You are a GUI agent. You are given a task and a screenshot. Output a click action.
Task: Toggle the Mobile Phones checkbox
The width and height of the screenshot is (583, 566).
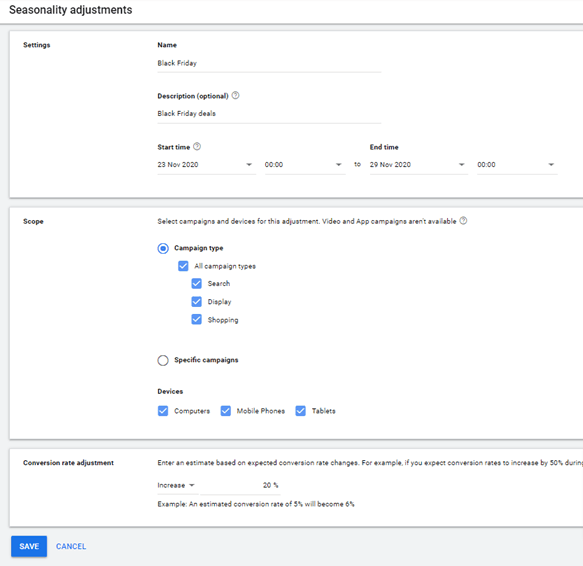point(226,411)
